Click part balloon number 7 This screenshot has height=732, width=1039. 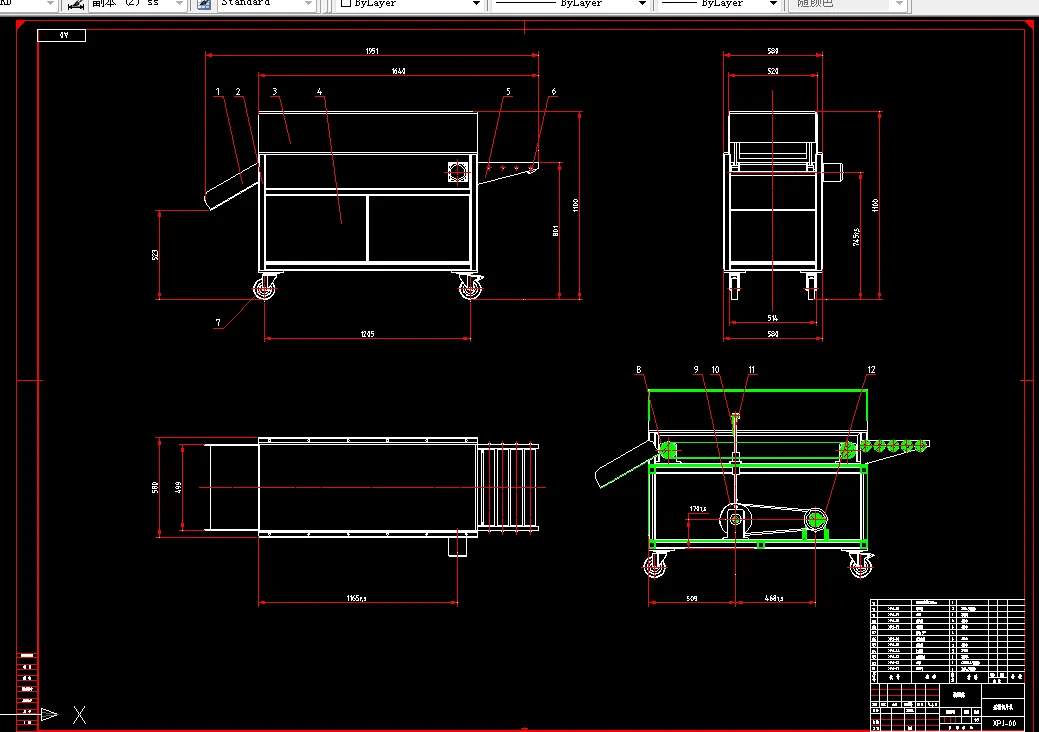[x=218, y=323]
